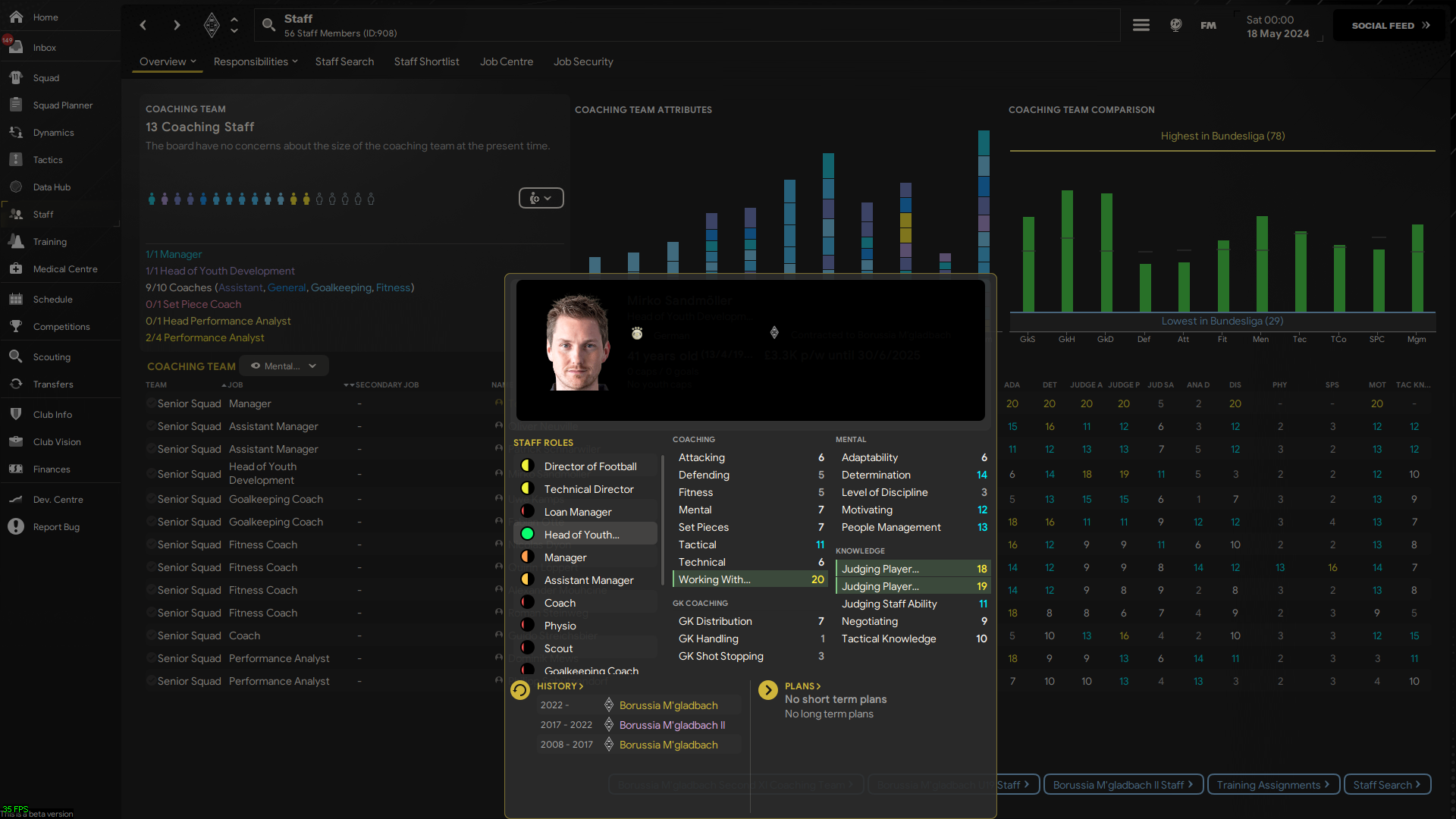Click the back navigation arrow
The height and width of the screenshot is (819, 1456).
point(143,25)
